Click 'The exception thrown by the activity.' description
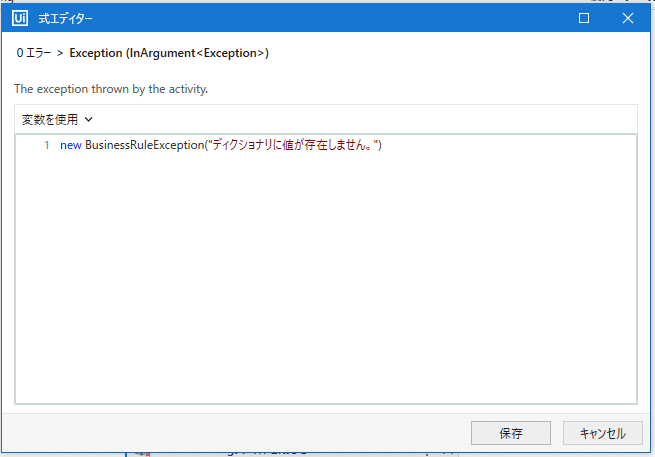 [x=111, y=89]
